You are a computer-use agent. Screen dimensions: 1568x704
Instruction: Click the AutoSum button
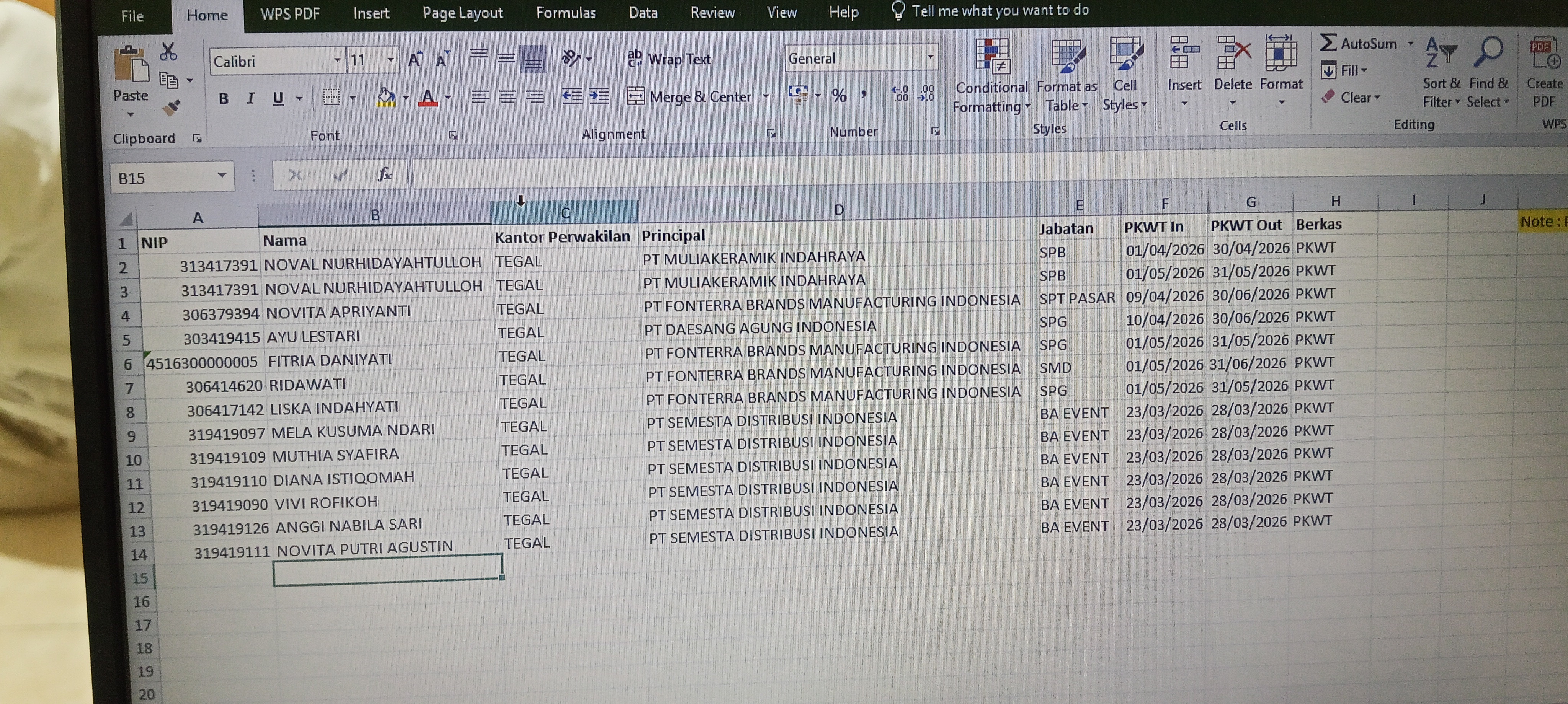click(1359, 43)
